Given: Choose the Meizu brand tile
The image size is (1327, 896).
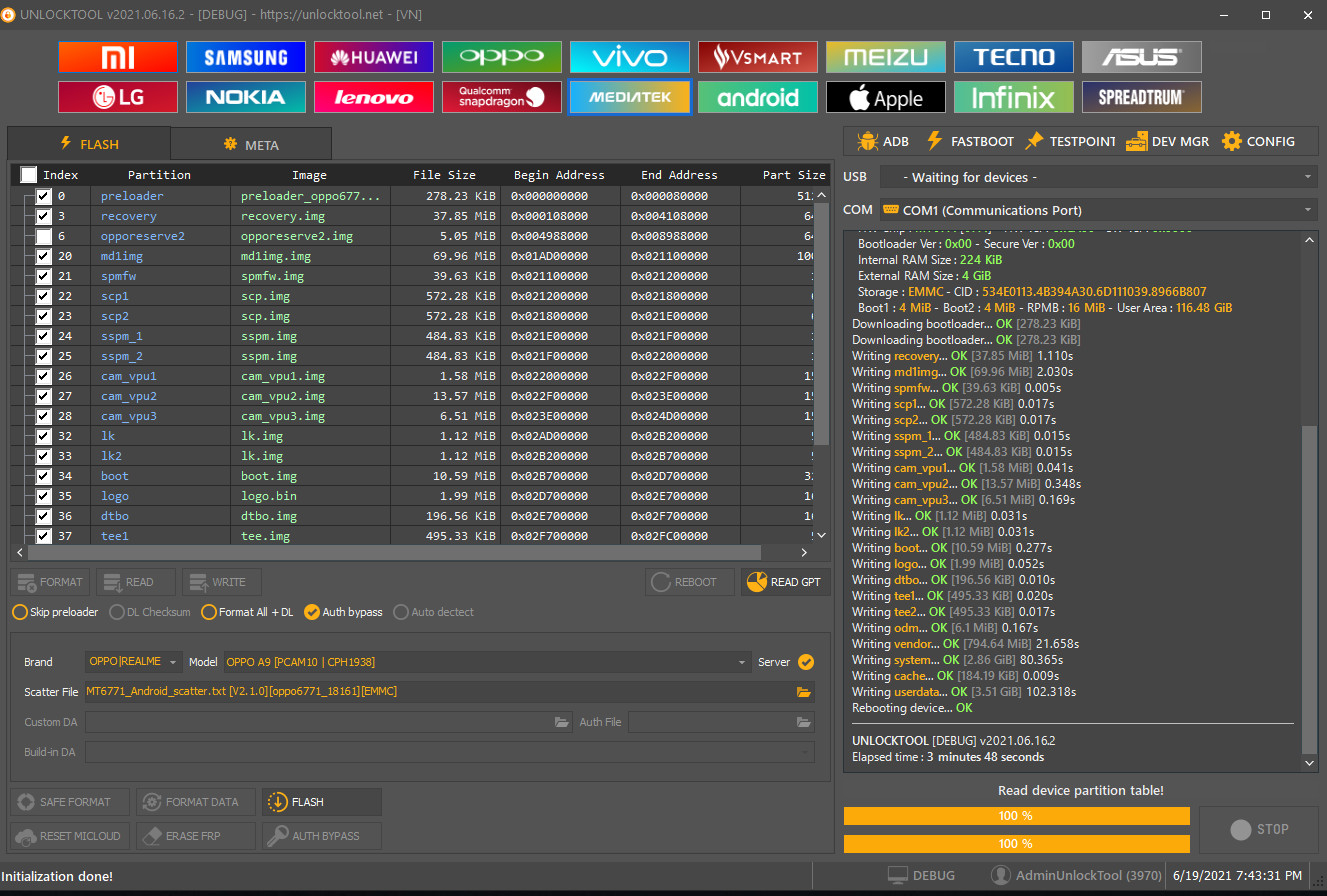Looking at the screenshot, I should [886, 57].
